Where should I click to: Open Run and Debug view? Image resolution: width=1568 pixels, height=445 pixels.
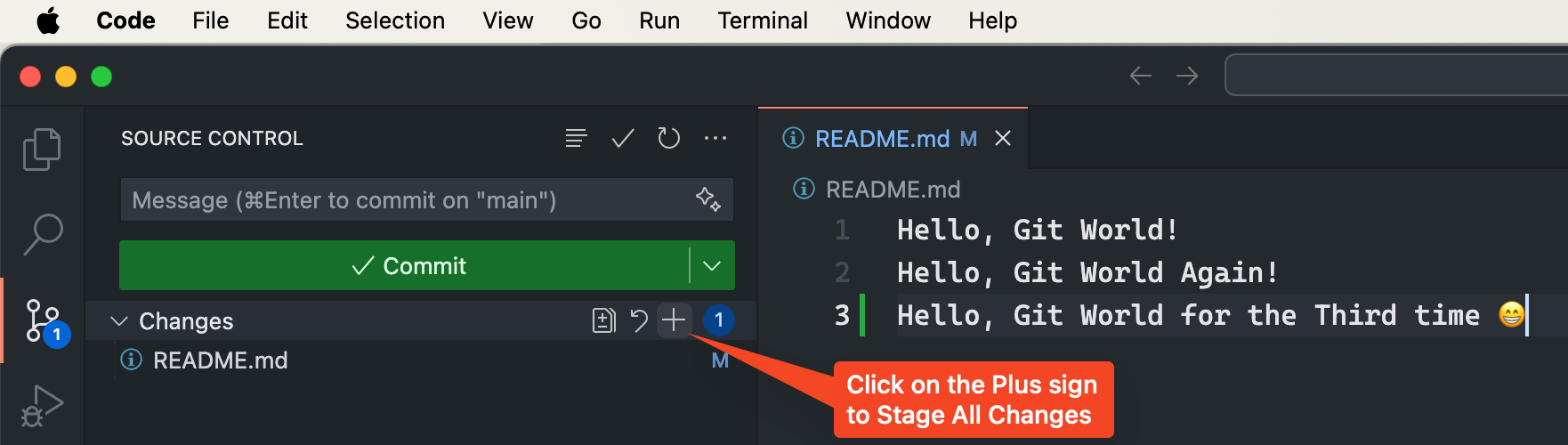[42, 405]
